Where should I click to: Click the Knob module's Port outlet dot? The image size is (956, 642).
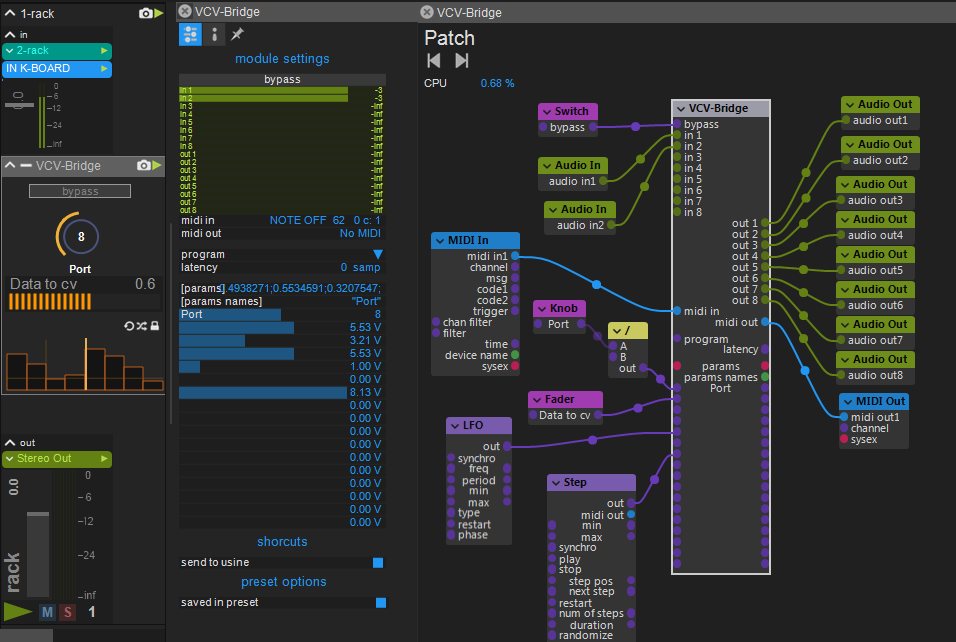coord(581,324)
